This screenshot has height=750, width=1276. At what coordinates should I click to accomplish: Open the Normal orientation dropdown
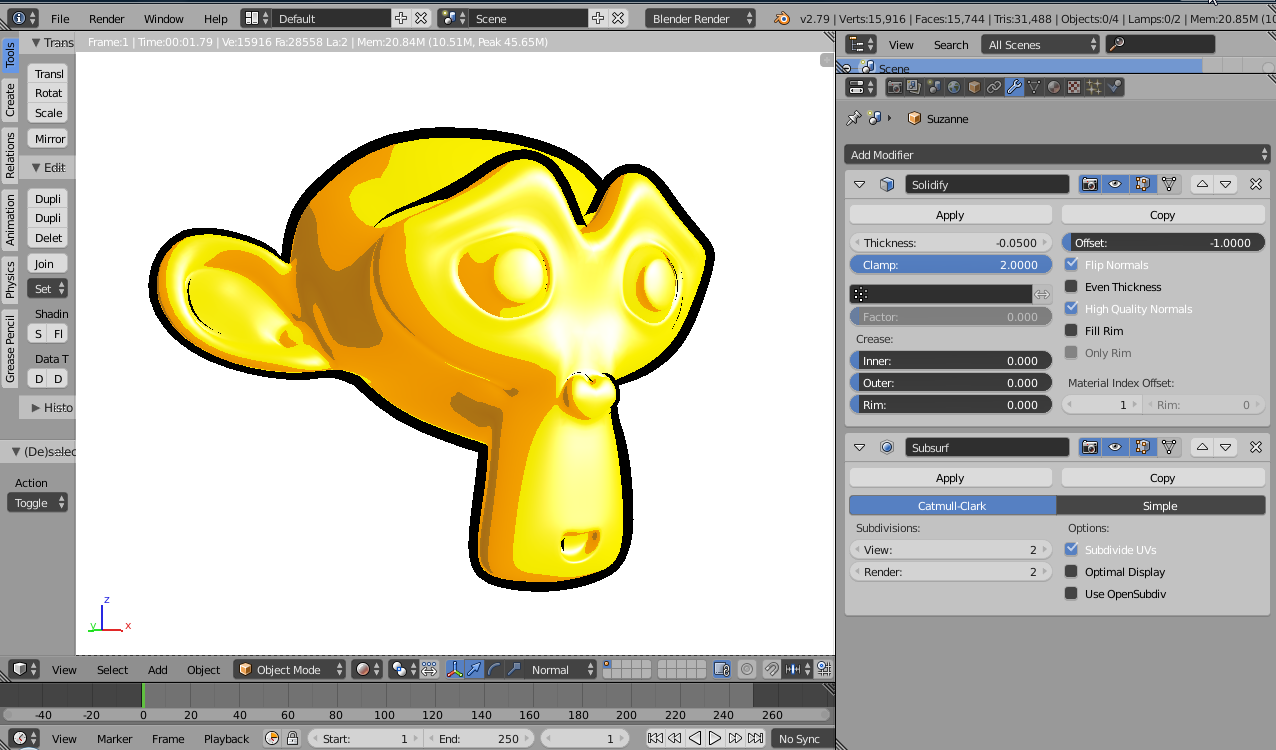[x=562, y=669]
